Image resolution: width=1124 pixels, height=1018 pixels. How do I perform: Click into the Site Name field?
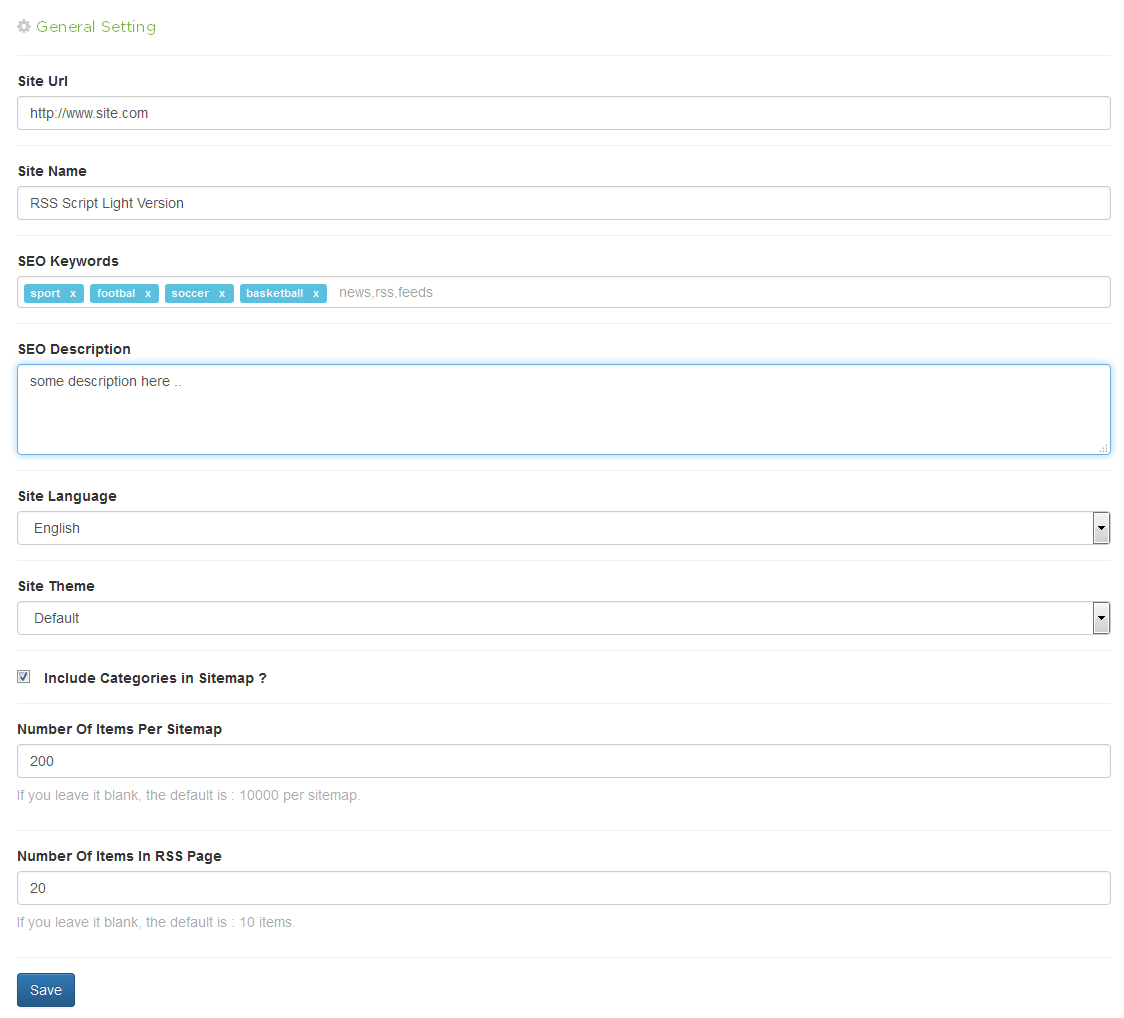(563, 203)
